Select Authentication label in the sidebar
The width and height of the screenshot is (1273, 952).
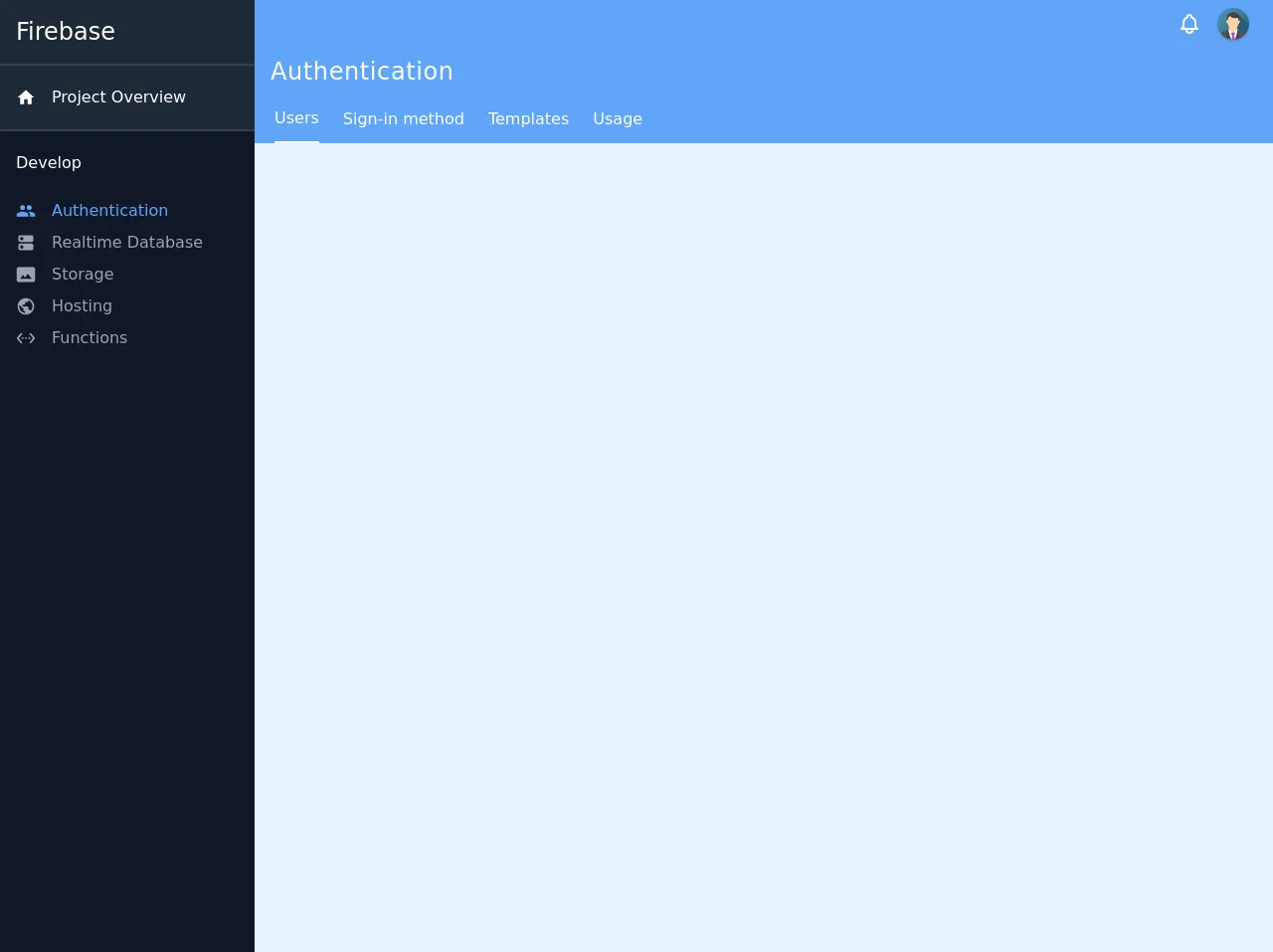click(109, 211)
